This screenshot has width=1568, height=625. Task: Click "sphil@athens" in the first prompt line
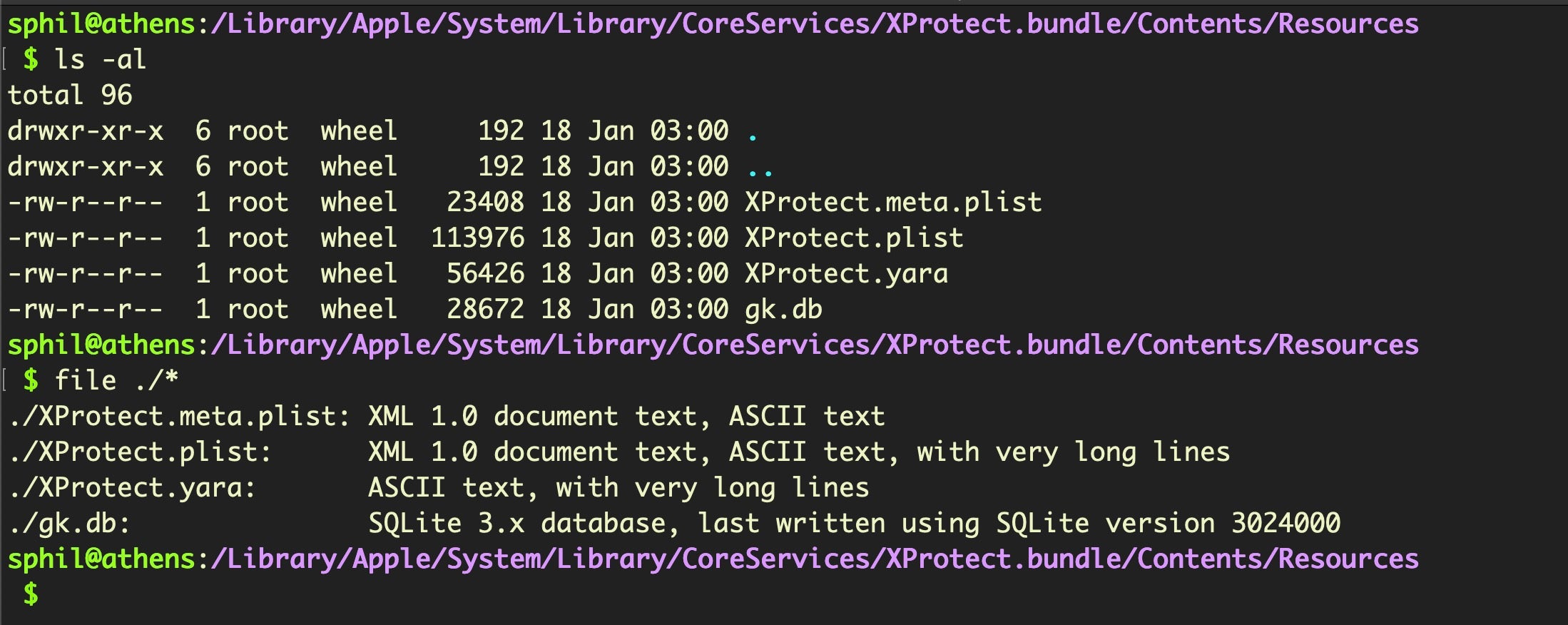click(x=101, y=24)
